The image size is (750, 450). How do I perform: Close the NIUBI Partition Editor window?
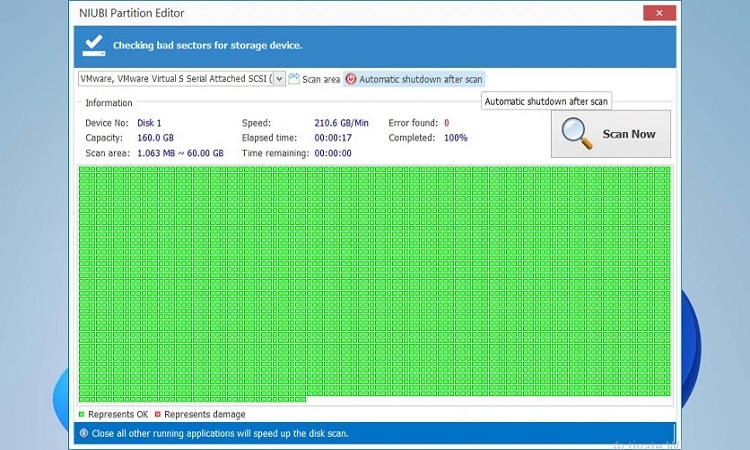(659, 13)
